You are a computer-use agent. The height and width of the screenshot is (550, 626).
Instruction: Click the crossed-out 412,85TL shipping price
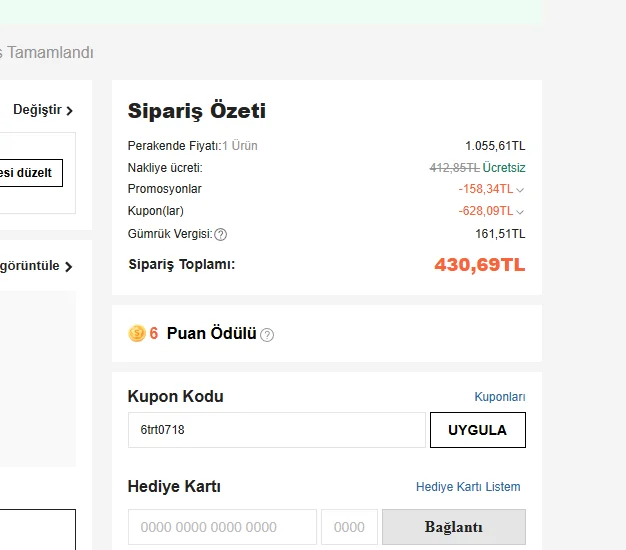pyautogui.click(x=454, y=168)
